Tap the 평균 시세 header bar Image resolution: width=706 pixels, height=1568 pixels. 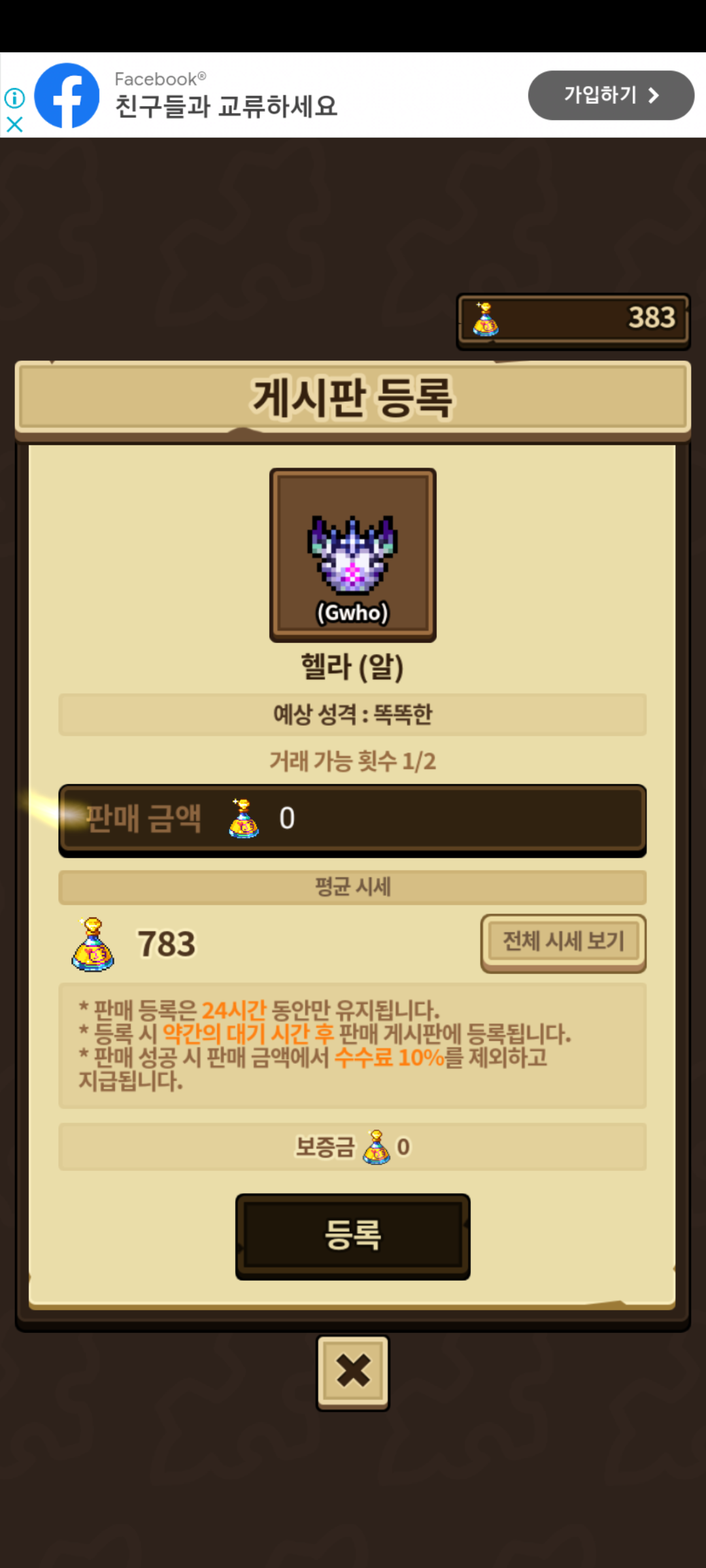point(352,887)
